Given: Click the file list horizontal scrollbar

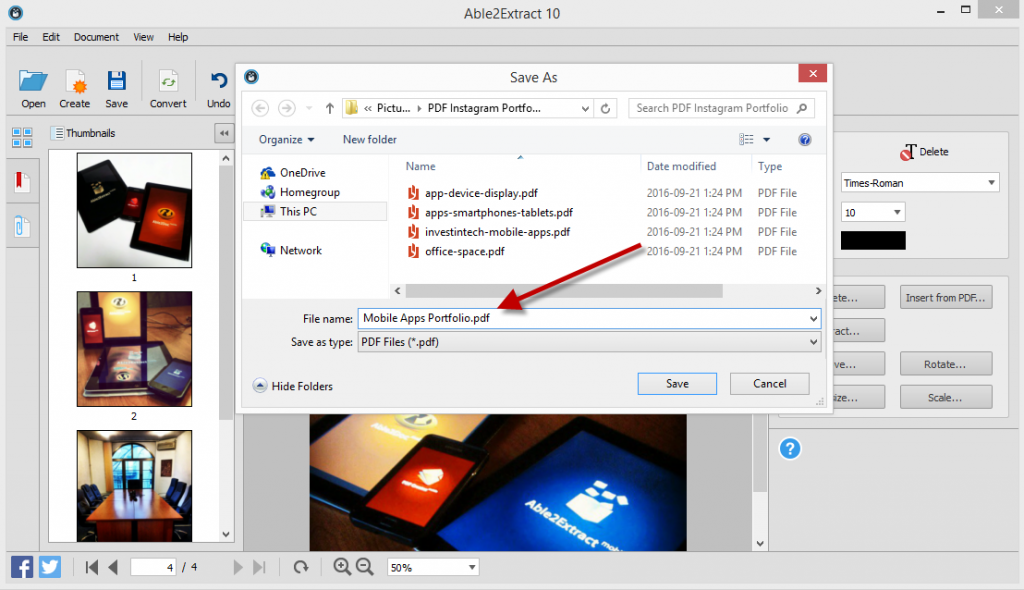Looking at the screenshot, I should point(564,291).
